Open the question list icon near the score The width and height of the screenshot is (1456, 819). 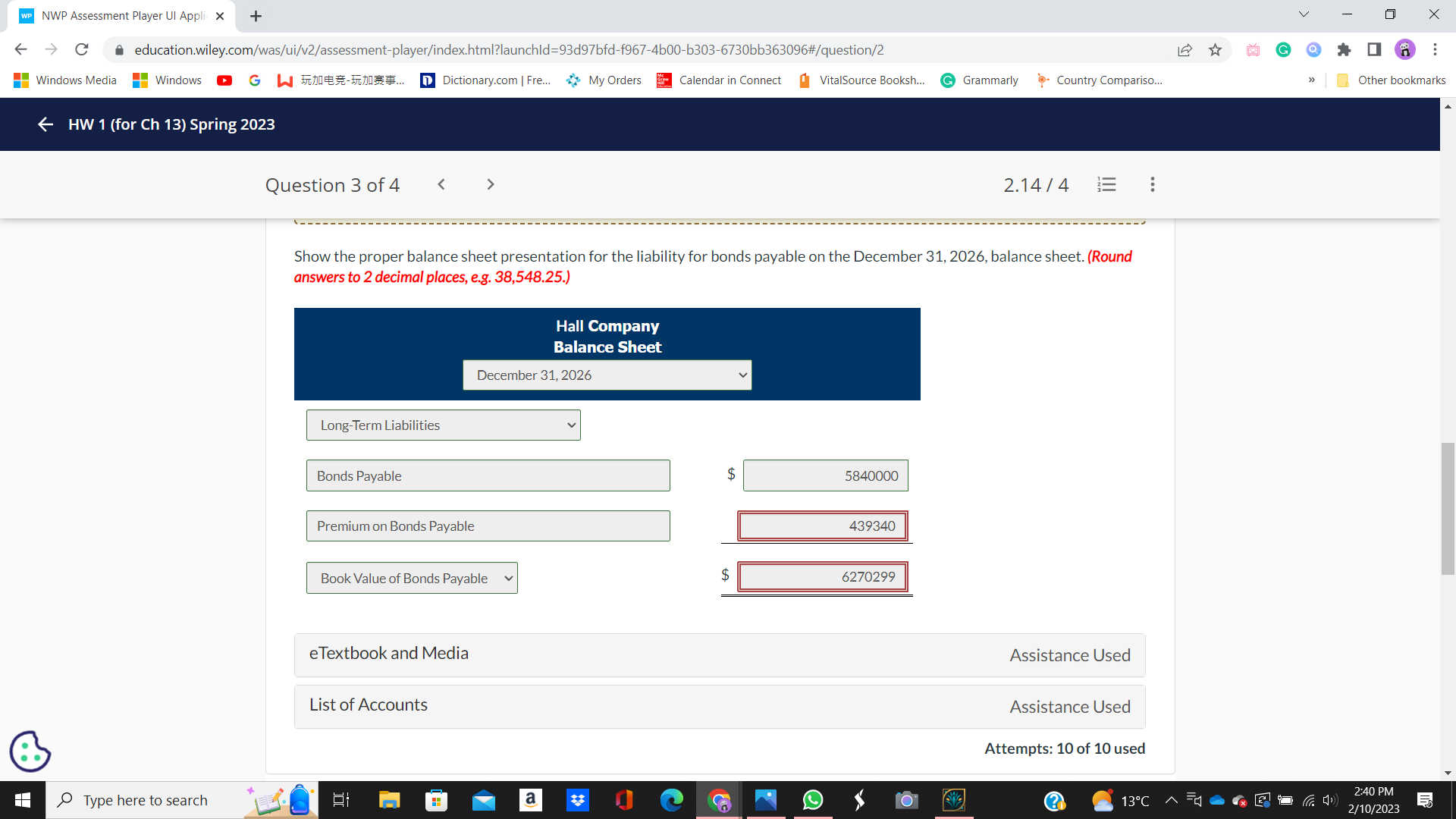(1106, 184)
